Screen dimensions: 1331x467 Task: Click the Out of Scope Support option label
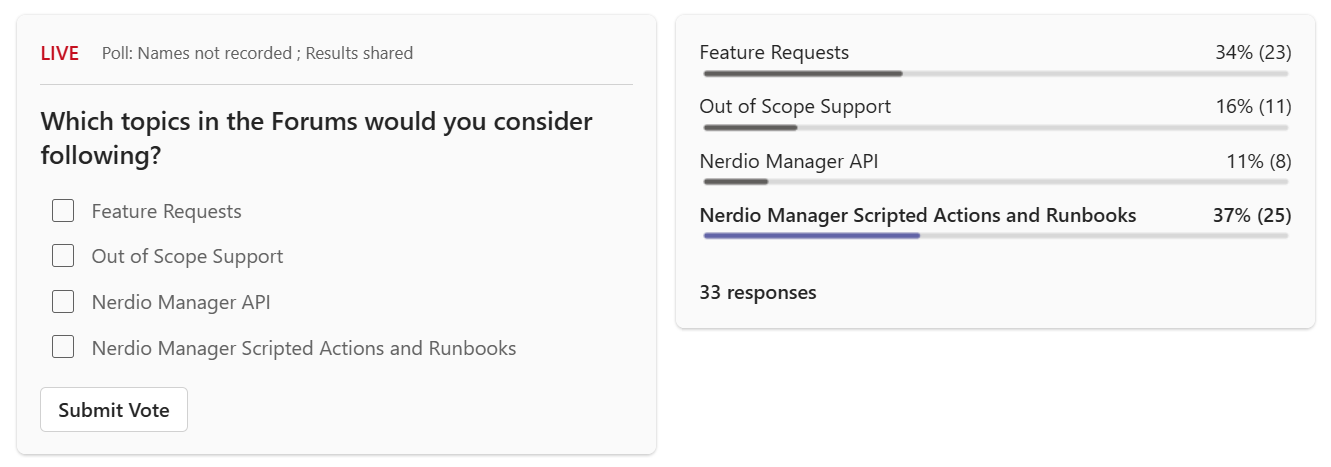(x=187, y=256)
